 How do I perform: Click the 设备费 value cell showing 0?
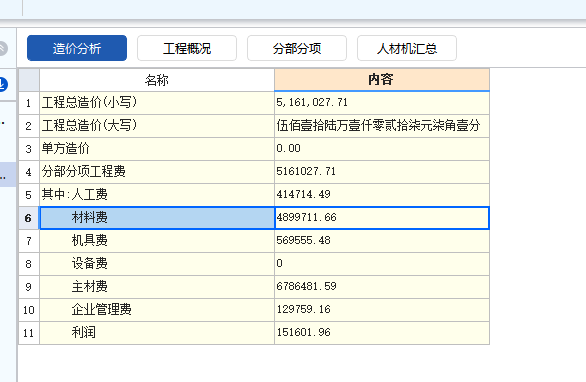(x=382, y=264)
